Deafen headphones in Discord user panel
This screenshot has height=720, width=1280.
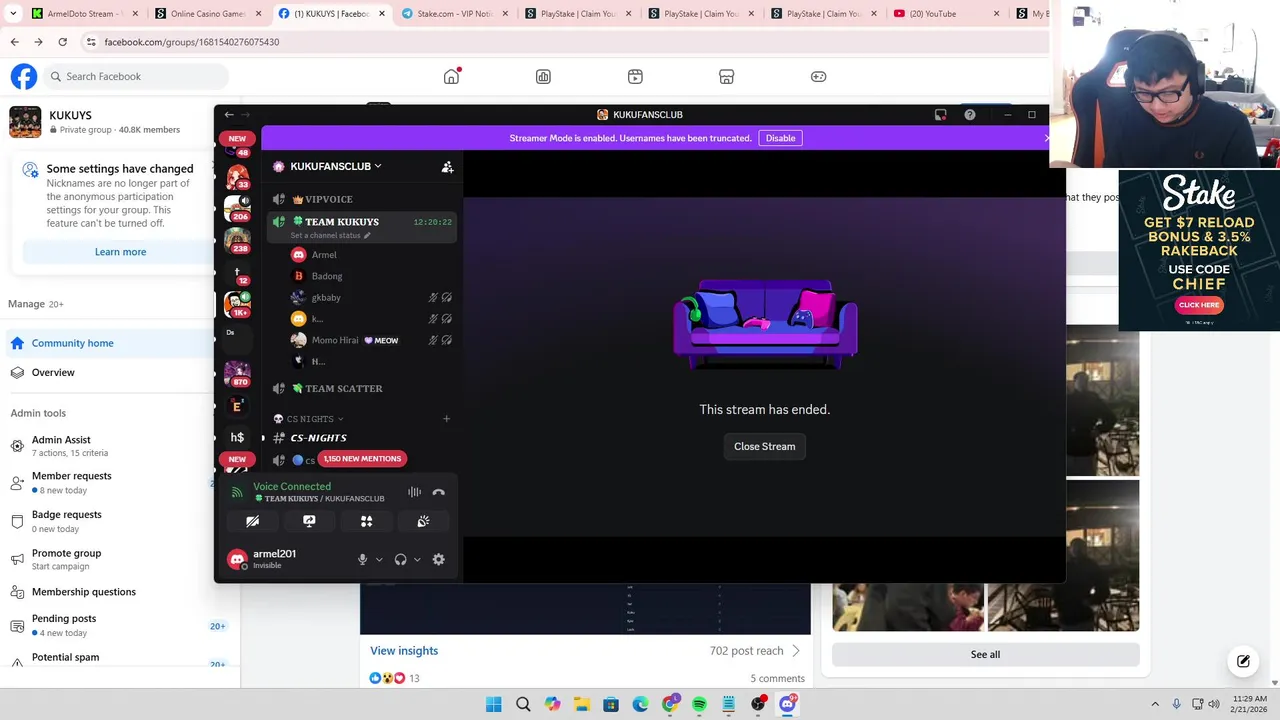coord(400,560)
